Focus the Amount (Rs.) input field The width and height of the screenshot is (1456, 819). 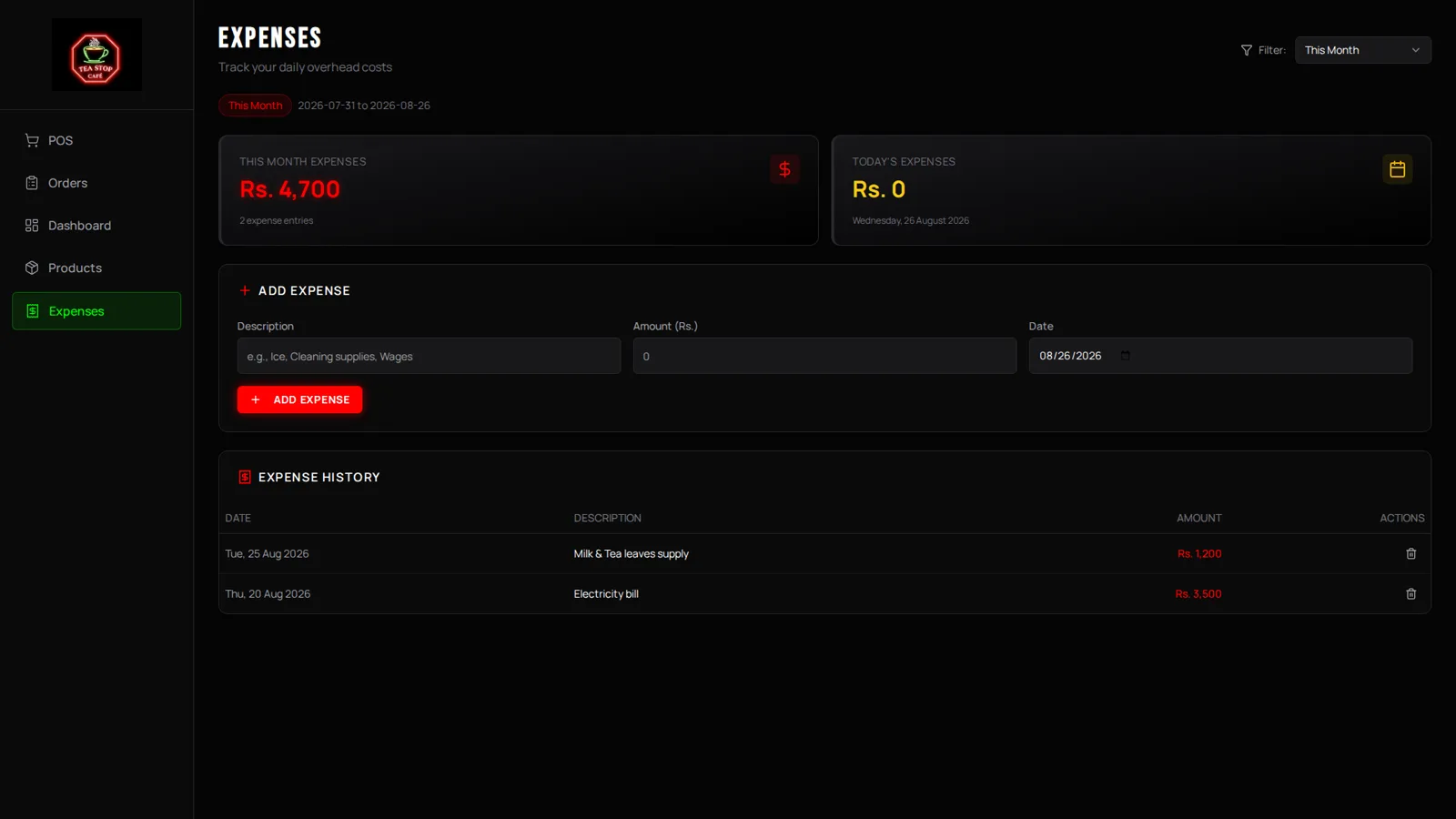pyautogui.click(x=824, y=356)
